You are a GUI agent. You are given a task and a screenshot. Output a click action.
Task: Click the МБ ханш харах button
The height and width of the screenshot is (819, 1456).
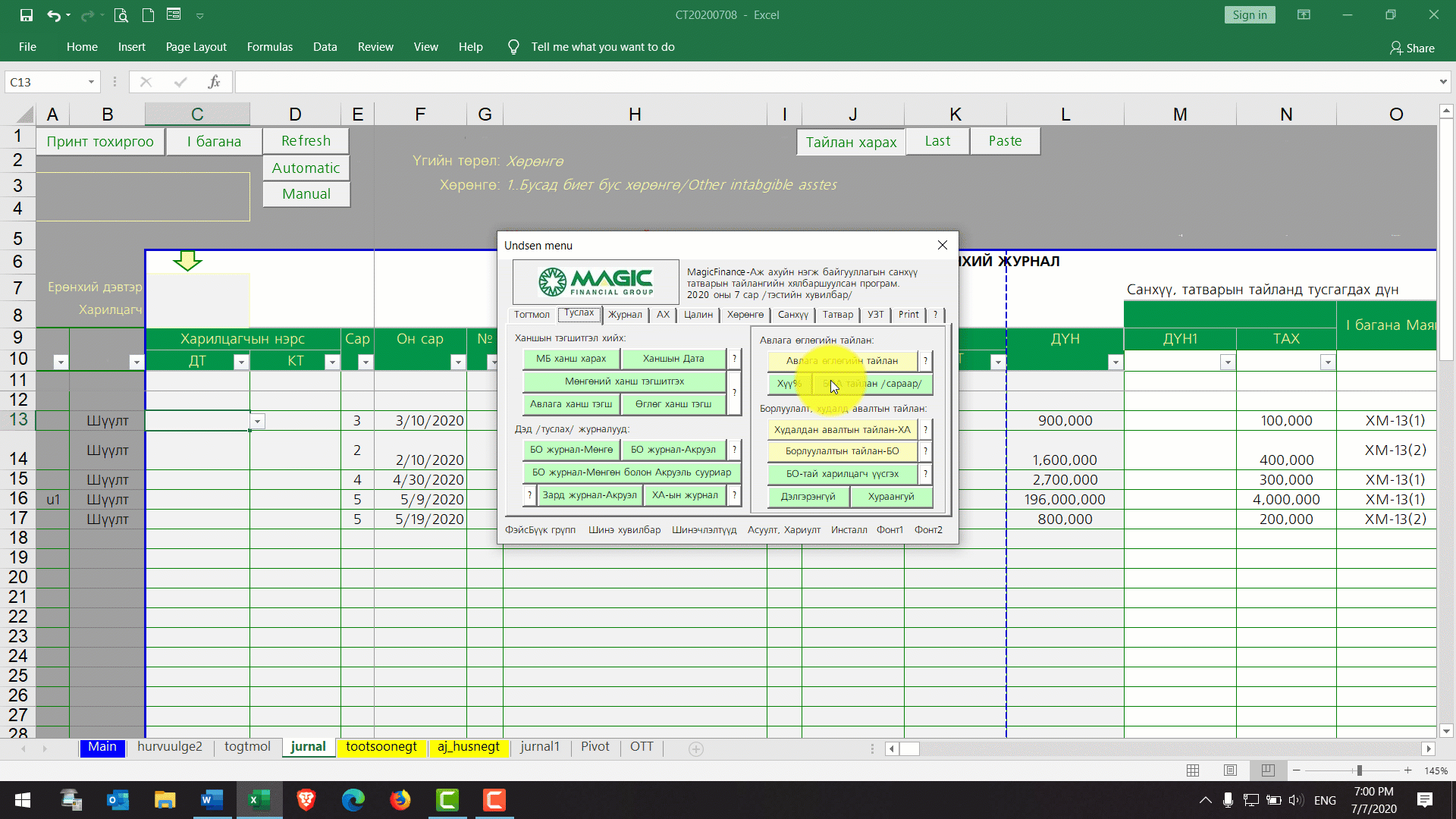(571, 359)
